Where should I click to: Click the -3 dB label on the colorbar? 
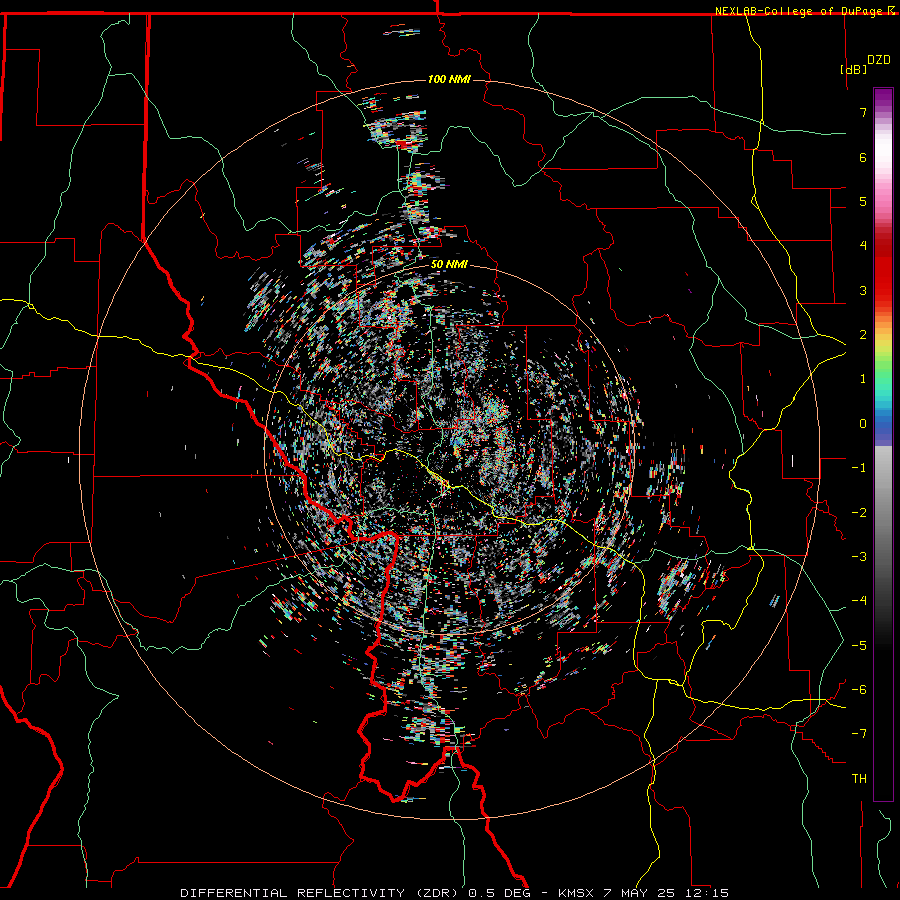[x=859, y=556]
